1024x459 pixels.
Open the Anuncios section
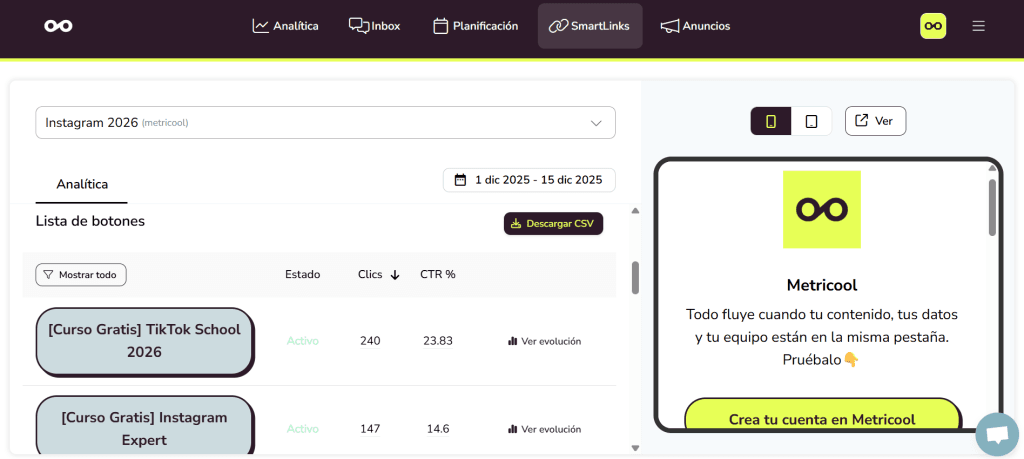tap(695, 26)
